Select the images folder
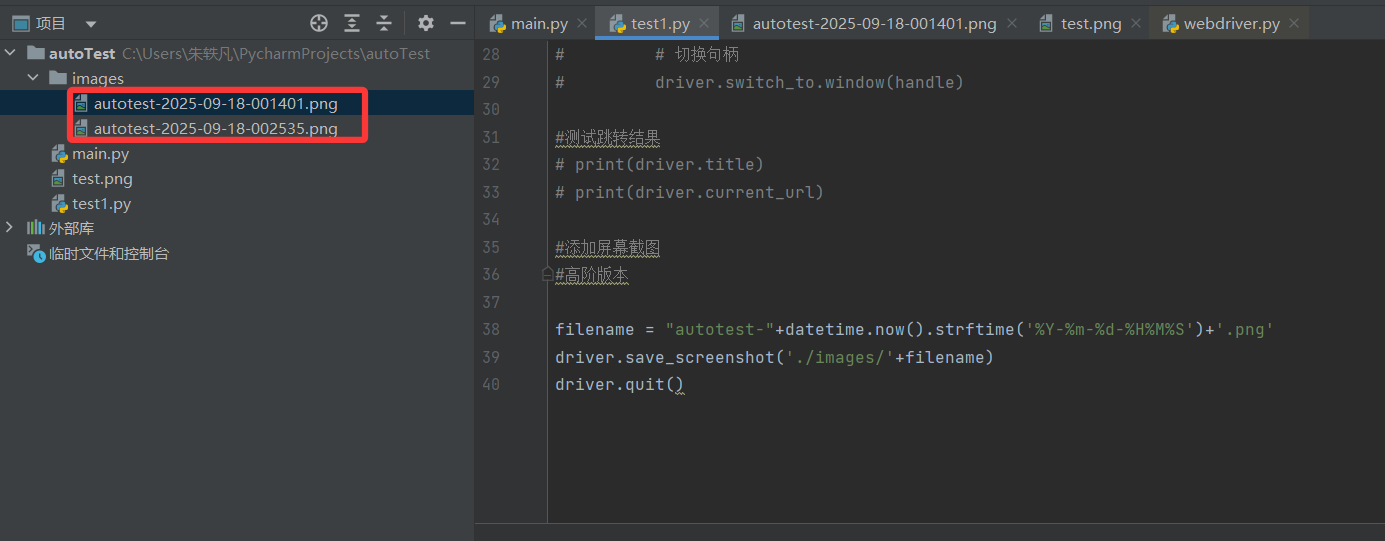 click(x=98, y=78)
